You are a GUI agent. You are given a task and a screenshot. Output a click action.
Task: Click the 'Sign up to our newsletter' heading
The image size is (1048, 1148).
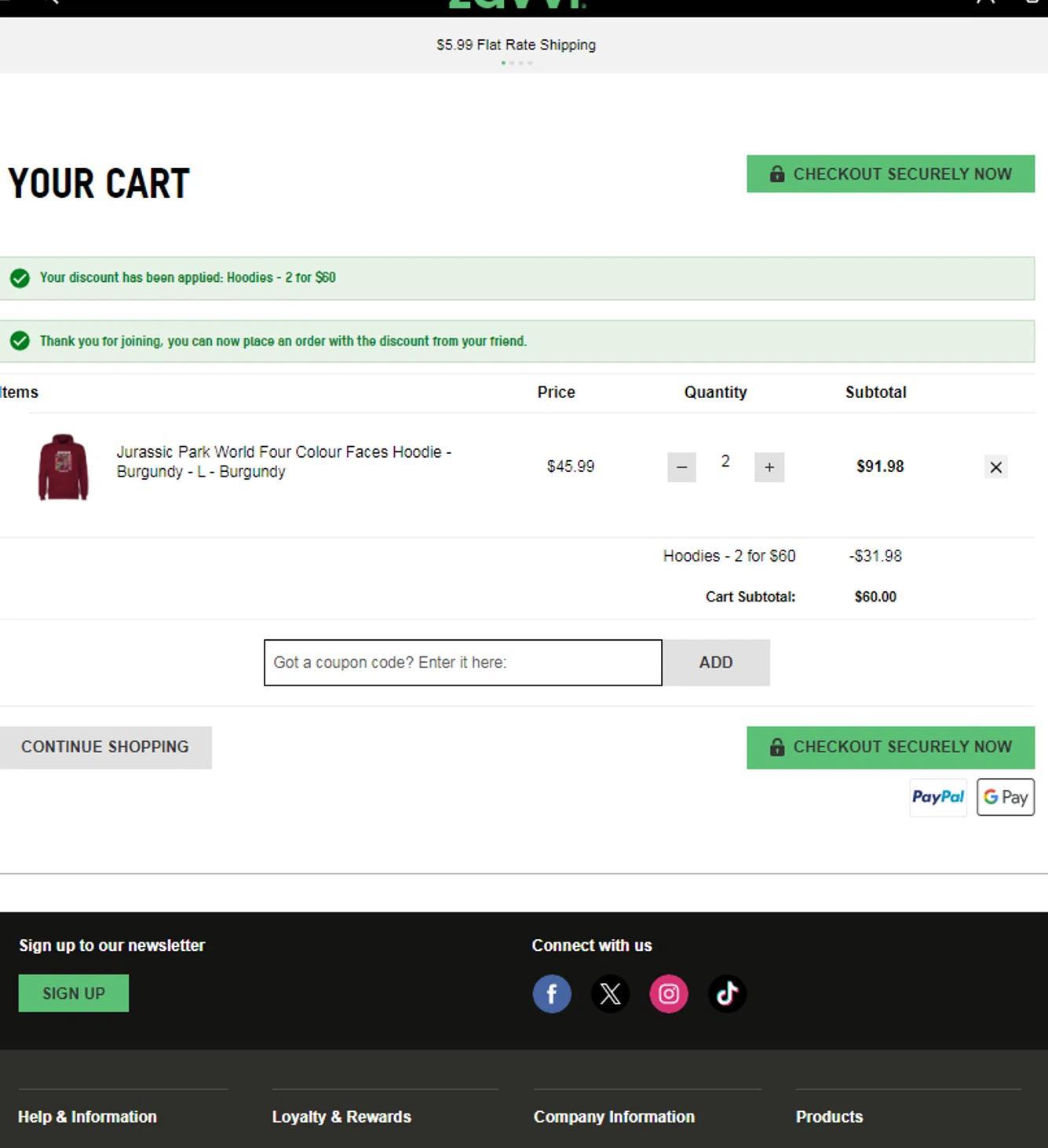[x=111, y=945]
